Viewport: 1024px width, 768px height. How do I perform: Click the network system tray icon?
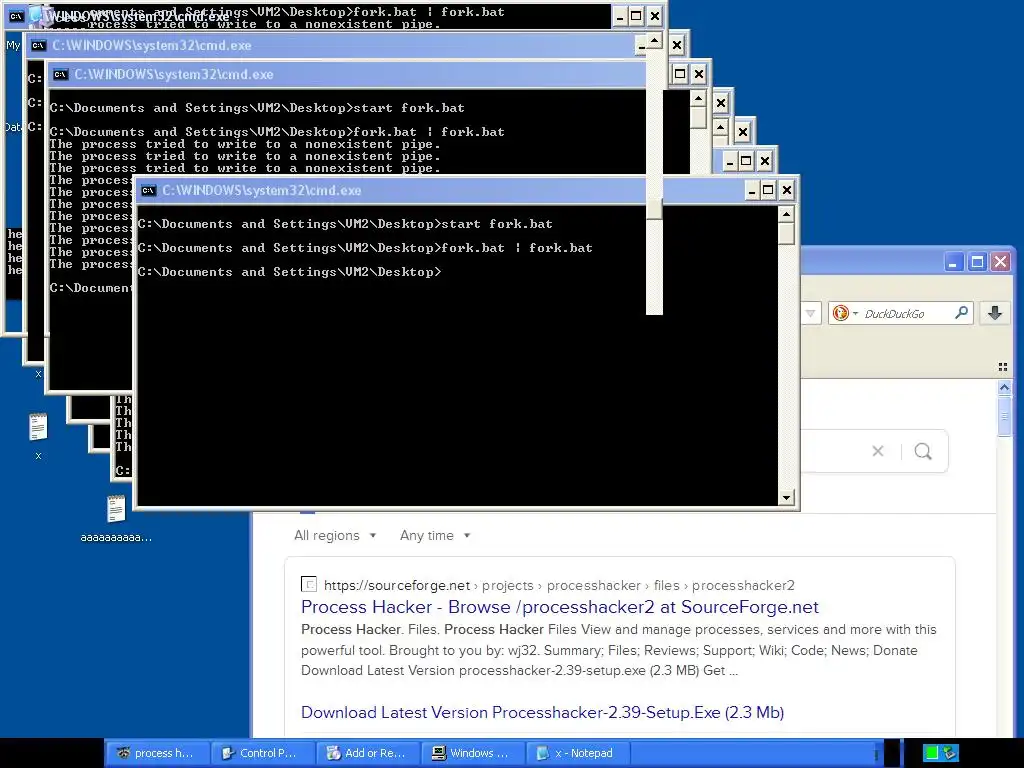click(x=949, y=753)
